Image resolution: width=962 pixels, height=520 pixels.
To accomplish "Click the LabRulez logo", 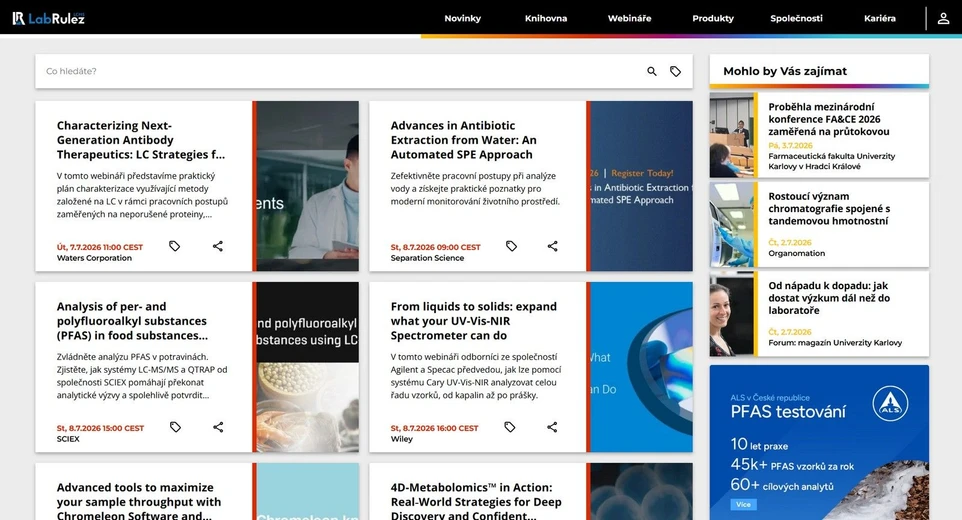I will pos(48,18).
